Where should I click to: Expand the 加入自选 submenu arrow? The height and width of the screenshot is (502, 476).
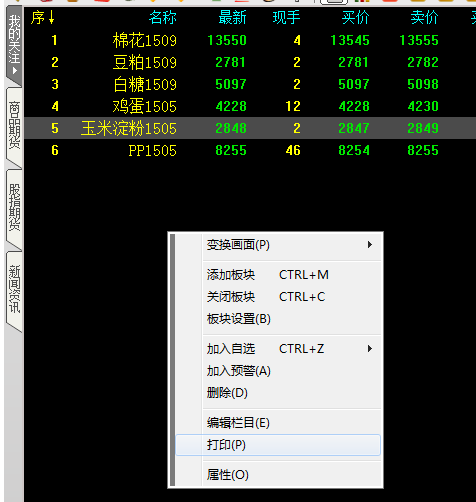click(x=370, y=349)
